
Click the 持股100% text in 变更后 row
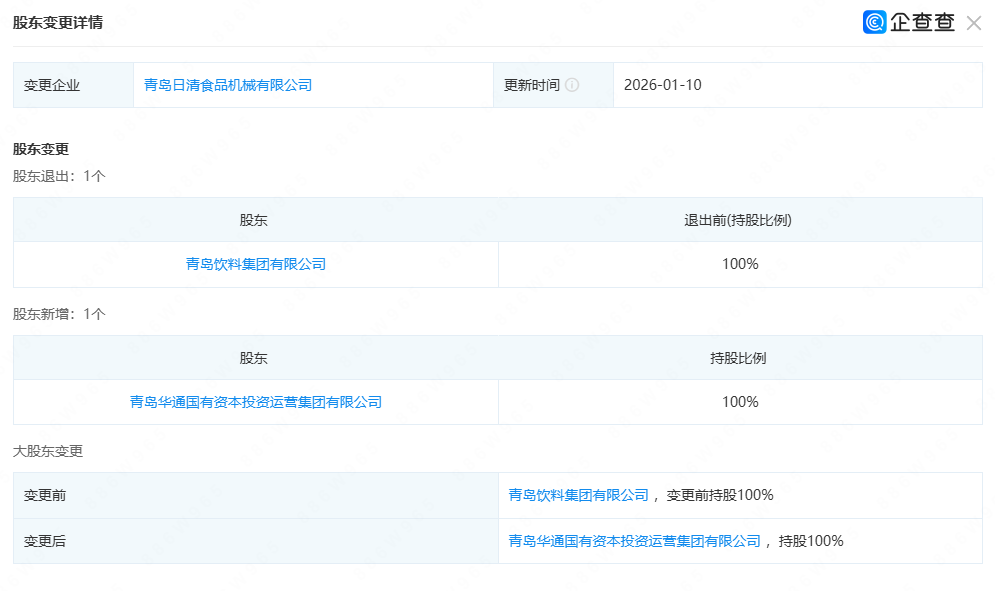coord(811,541)
